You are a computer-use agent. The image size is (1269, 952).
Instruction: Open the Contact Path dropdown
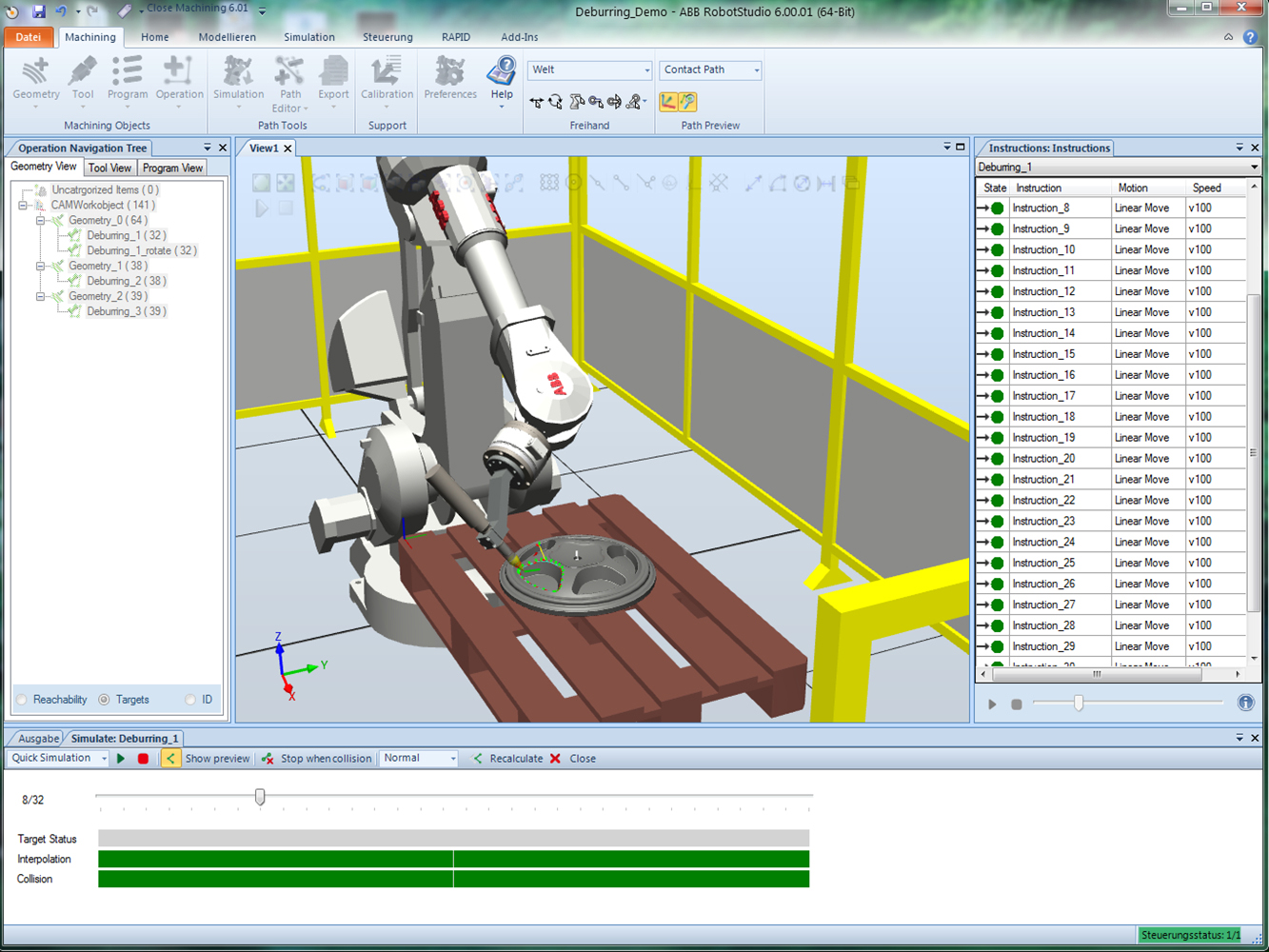click(710, 70)
